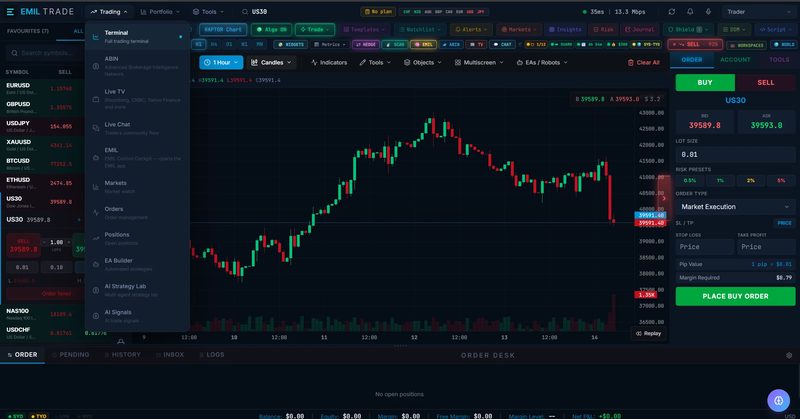Toggle the HEDGE mode chip
This screenshot has height=419, width=800.
365,44
